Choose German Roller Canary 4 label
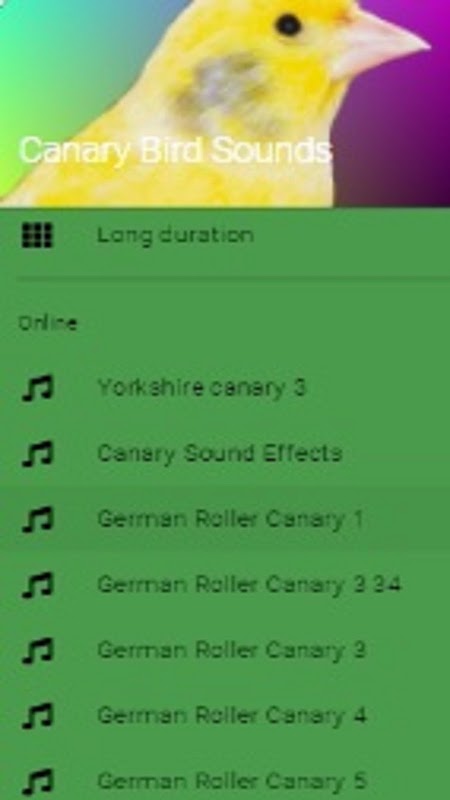 [232, 715]
